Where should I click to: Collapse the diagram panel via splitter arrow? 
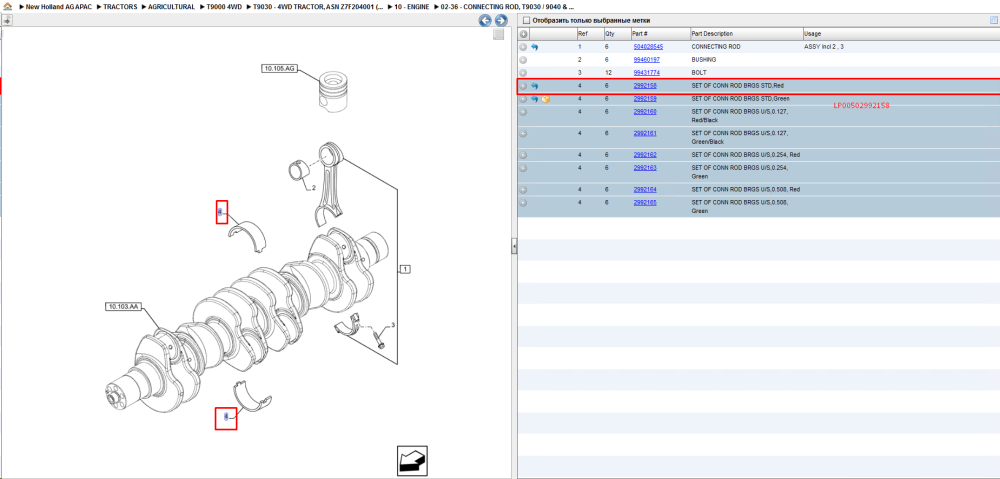[513, 247]
